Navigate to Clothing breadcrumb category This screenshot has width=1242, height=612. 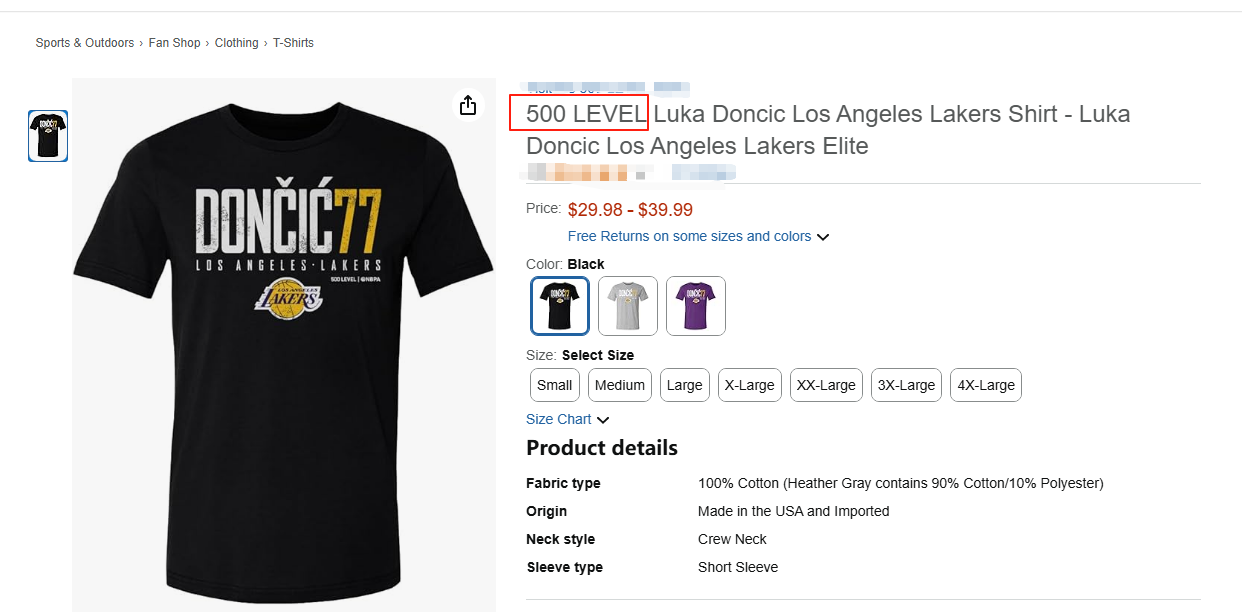click(237, 43)
